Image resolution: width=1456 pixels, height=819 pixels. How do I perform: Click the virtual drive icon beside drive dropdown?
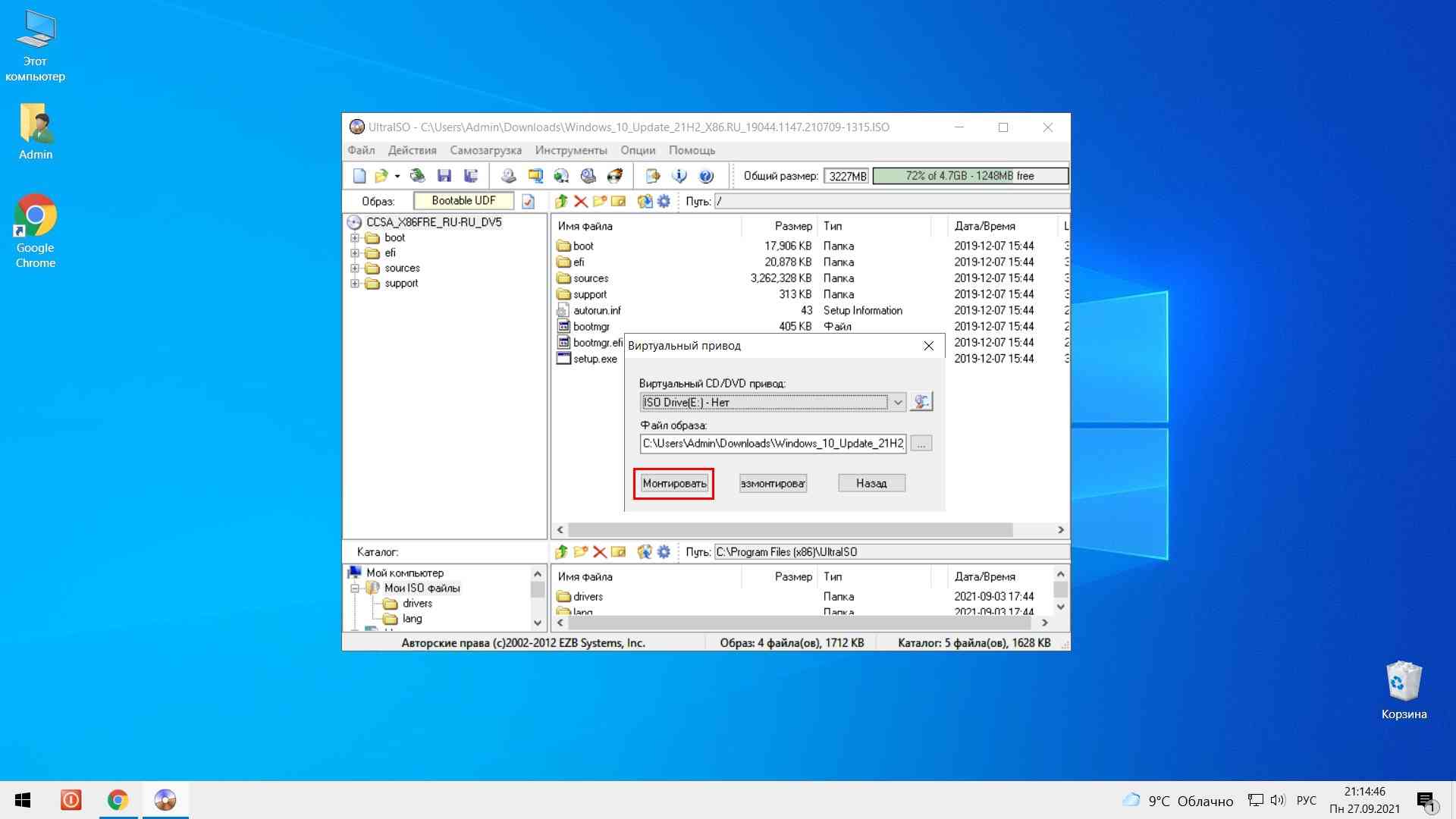pos(921,402)
